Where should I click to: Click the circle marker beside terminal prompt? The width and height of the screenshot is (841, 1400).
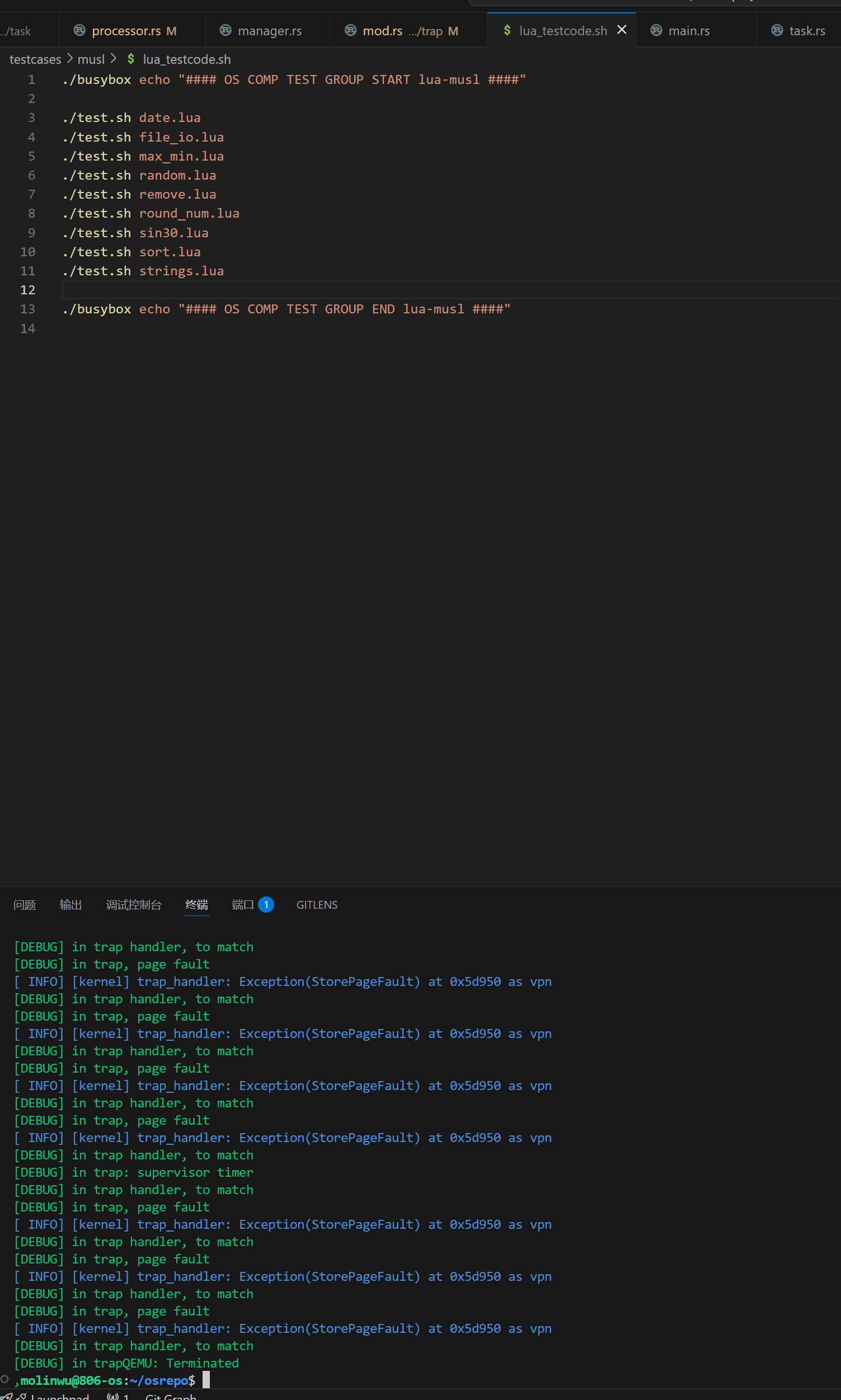[x=4, y=1379]
